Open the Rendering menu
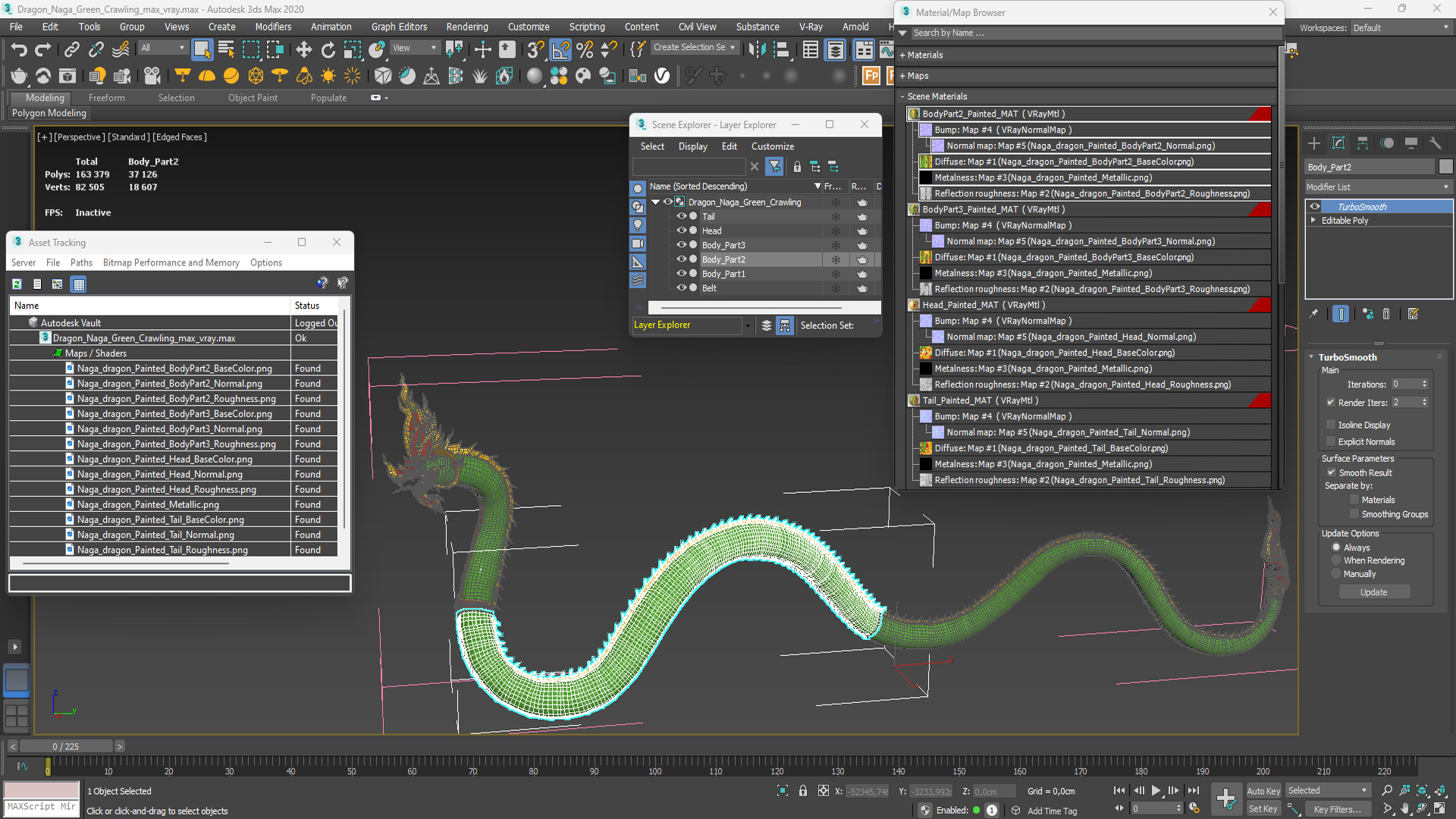 point(466,27)
